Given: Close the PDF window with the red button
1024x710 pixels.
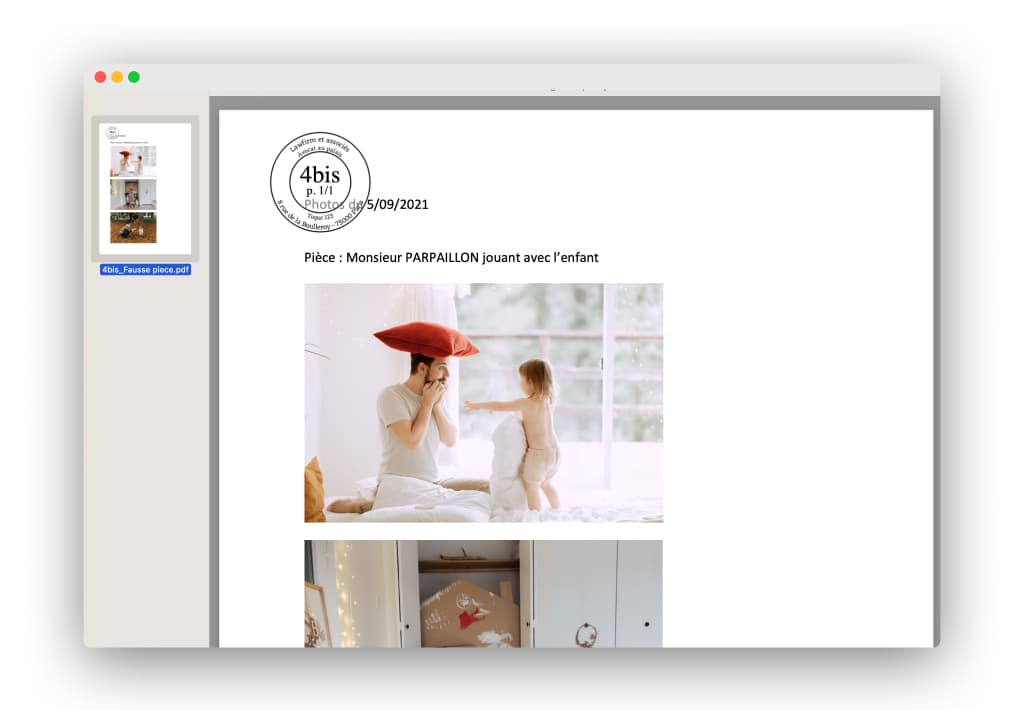Looking at the screenshot, I should 100,77.
